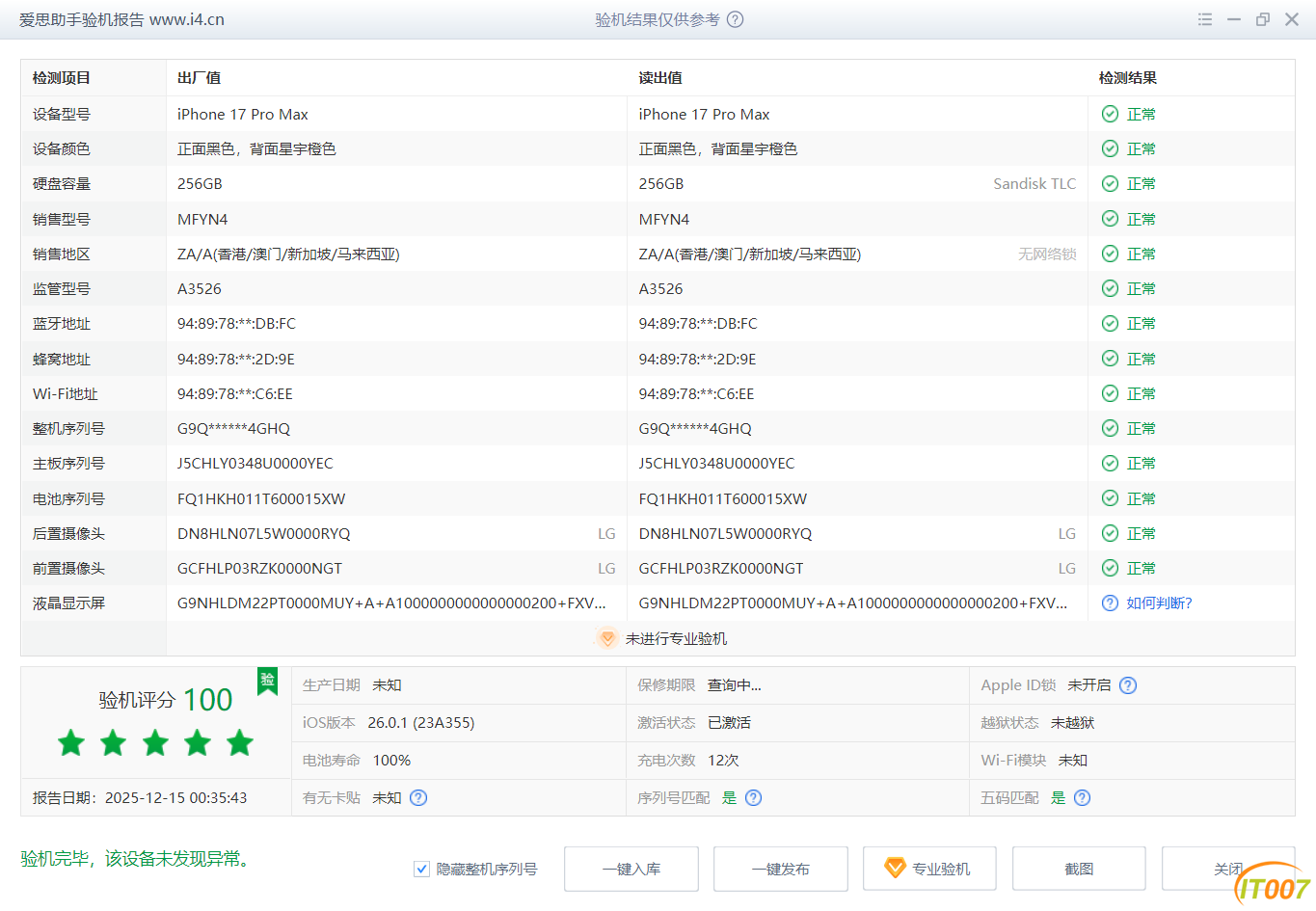Click the green check icon for 电池序列号 row
The height and width of the screenshot is (911, 1316).
(1111, 498)
